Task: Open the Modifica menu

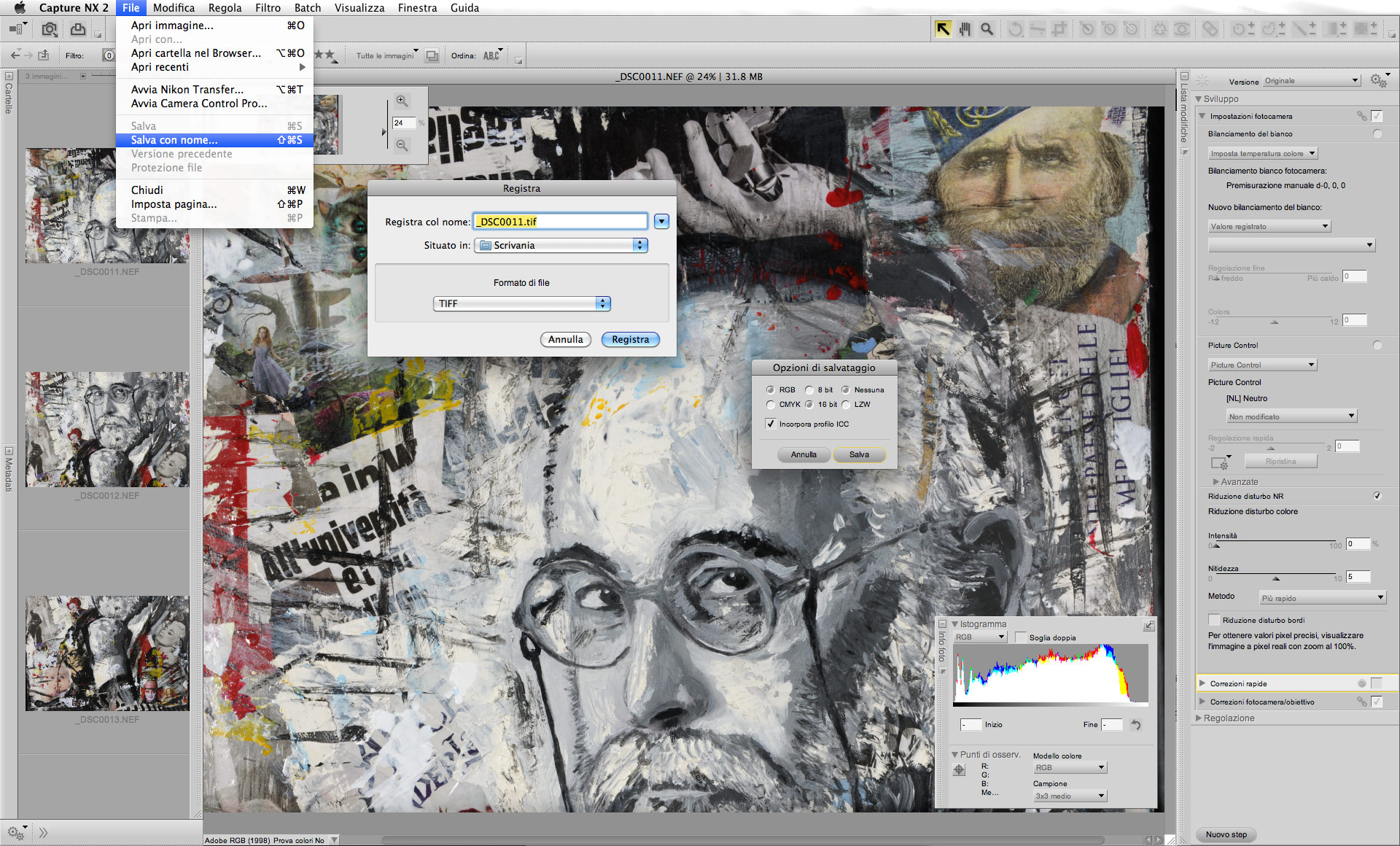Action: 174,8
